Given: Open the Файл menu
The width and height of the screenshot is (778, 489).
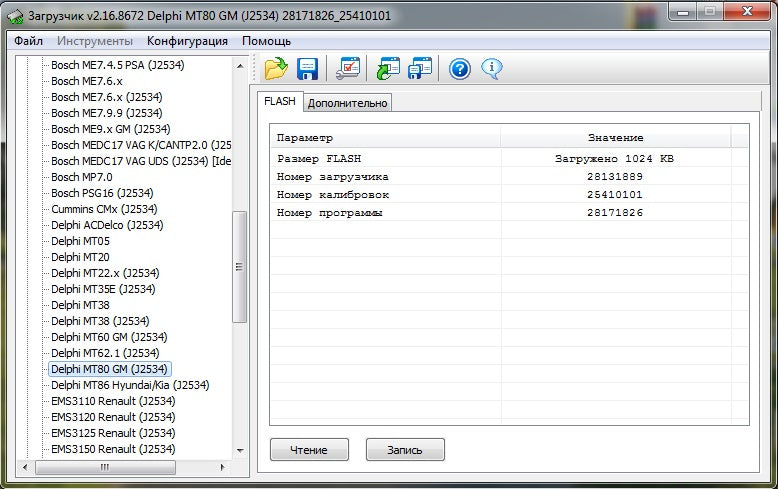Looking at the screenshot, I should (29, 41).
